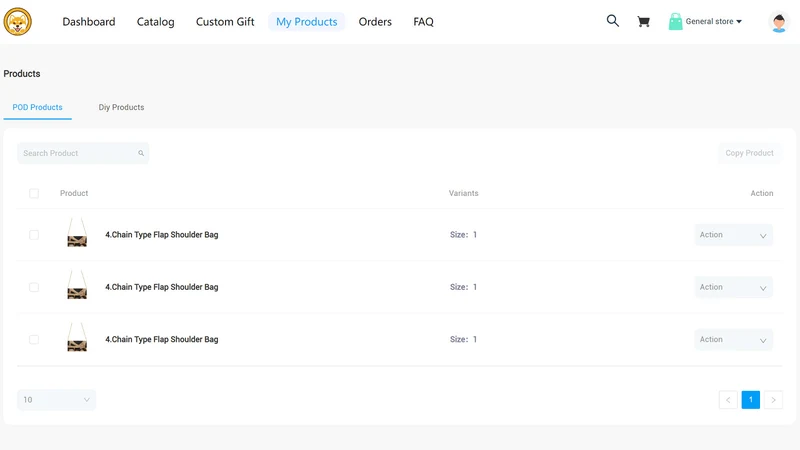
Task: Open the Dashboard menu item
Action: click(x=89, y=22)
